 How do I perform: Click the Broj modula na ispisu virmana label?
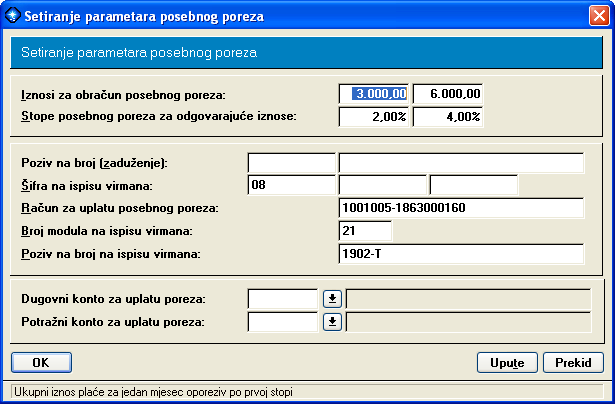point(107,231)
